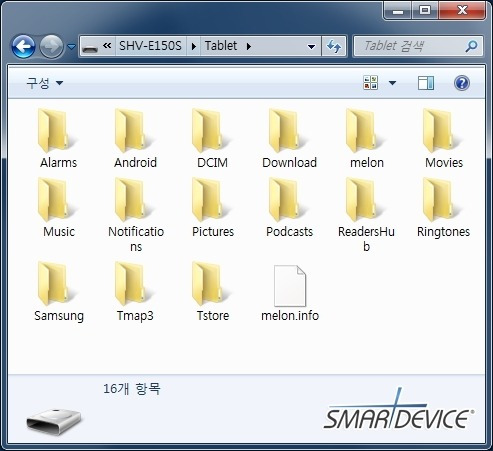This screenshot has width=493, height=451.
Task: Select the Pictures folder icon
Action: [x=212, y=200]
